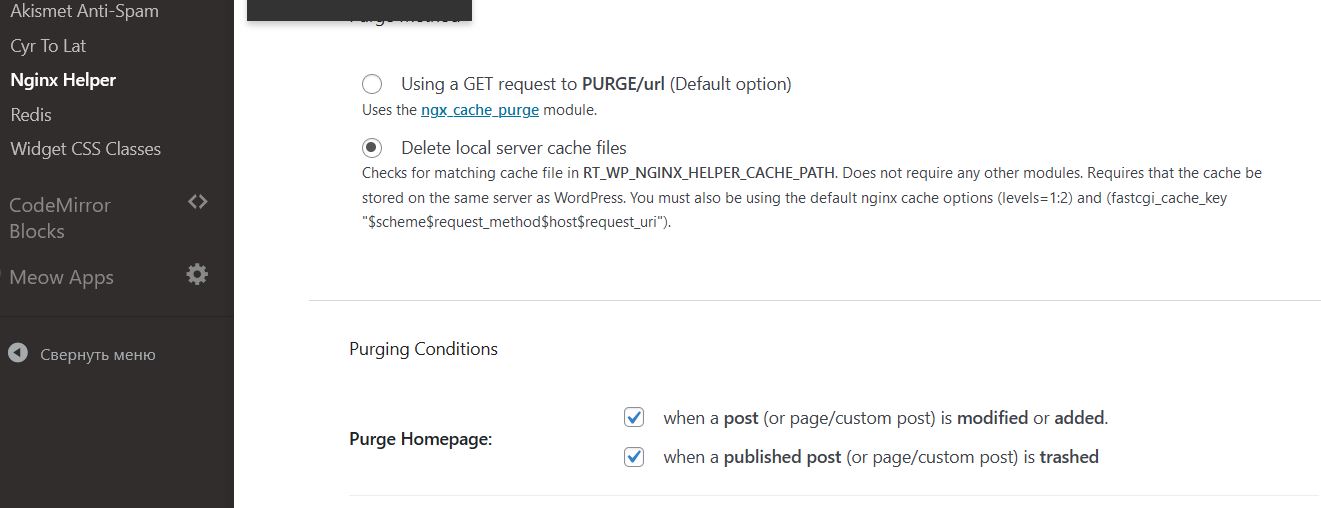Open Widget CSS Classes settings
The height and width of the screenshot is (508, 1321).
[x=85, y=149]
